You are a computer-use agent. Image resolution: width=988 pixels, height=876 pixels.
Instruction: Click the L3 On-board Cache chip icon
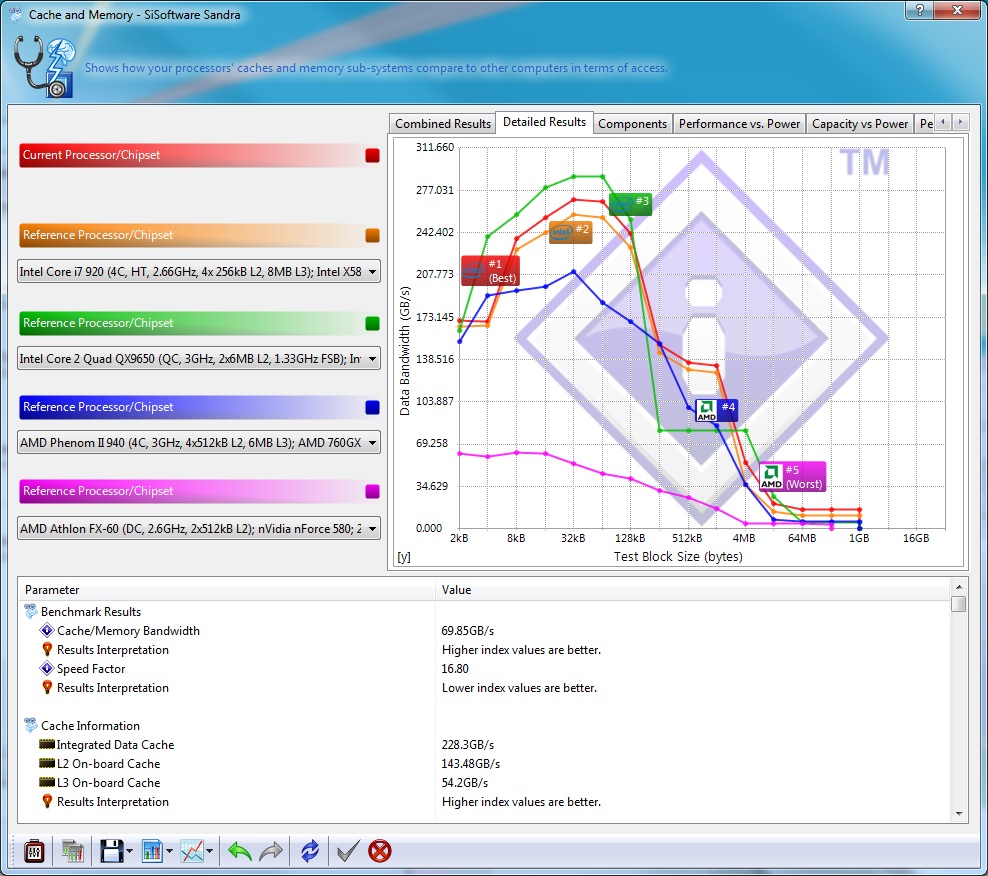point(47,782)
